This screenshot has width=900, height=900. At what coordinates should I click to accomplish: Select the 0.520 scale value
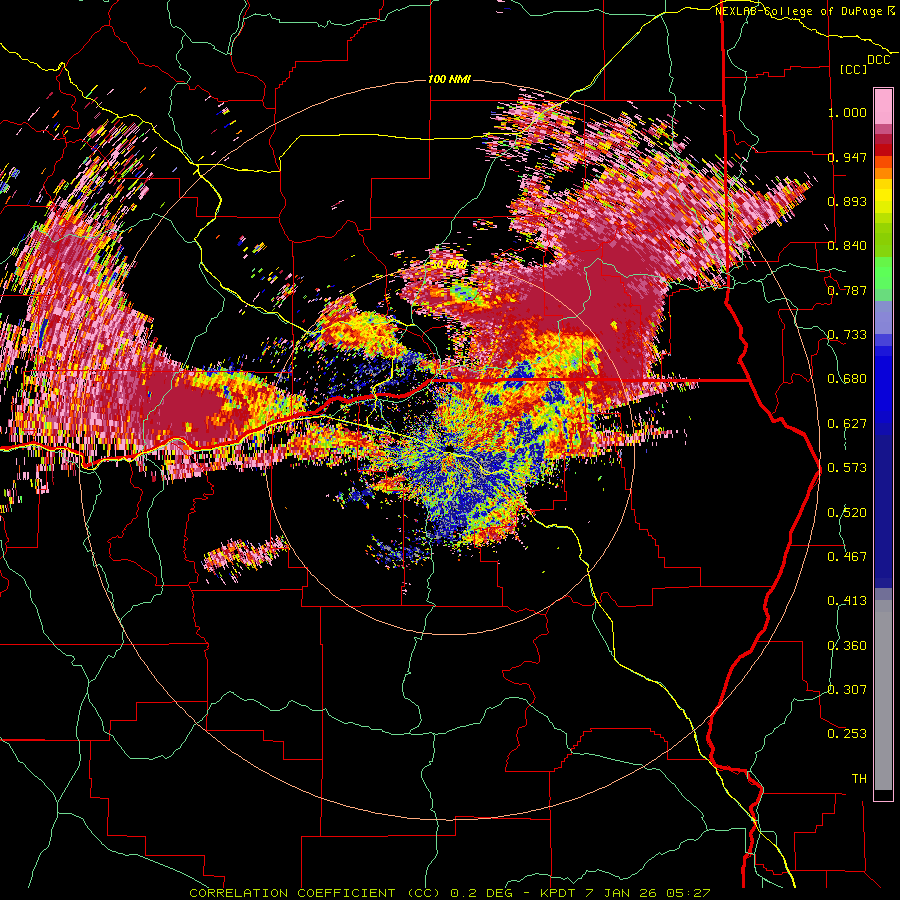coord(847,513)
